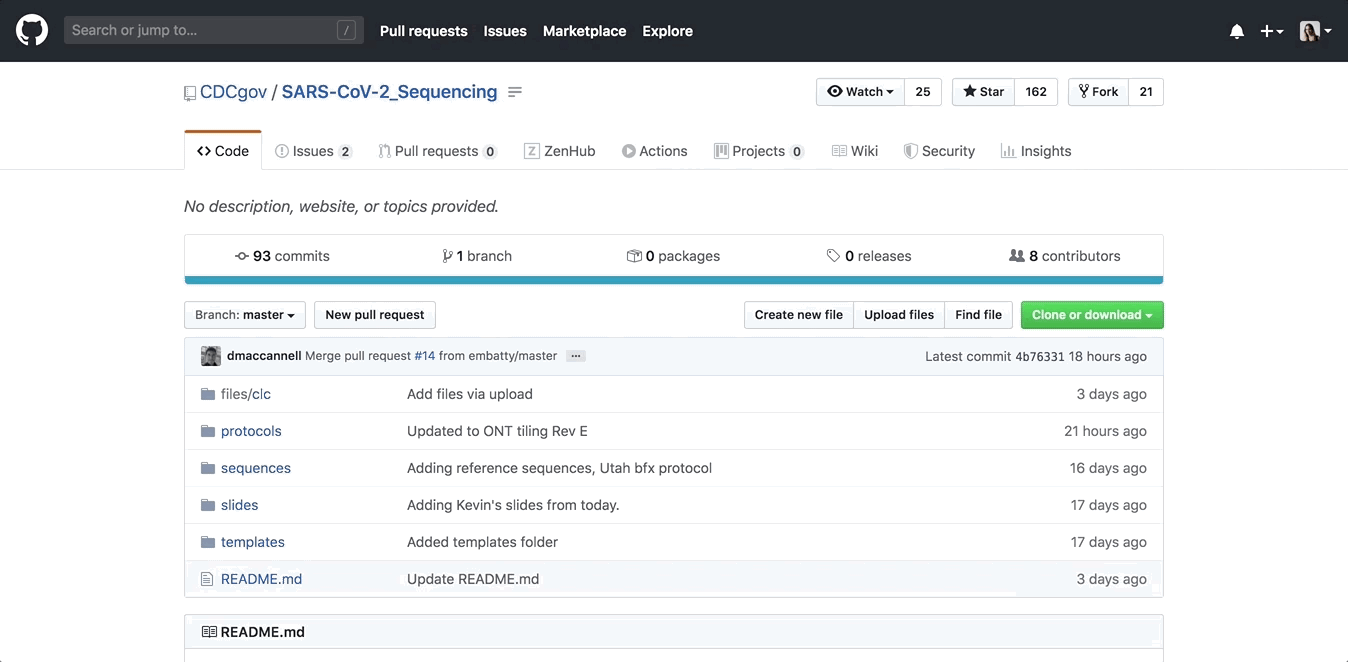Switch to the Wiki tab
The image size is (1348, 662).
[855, 151]
